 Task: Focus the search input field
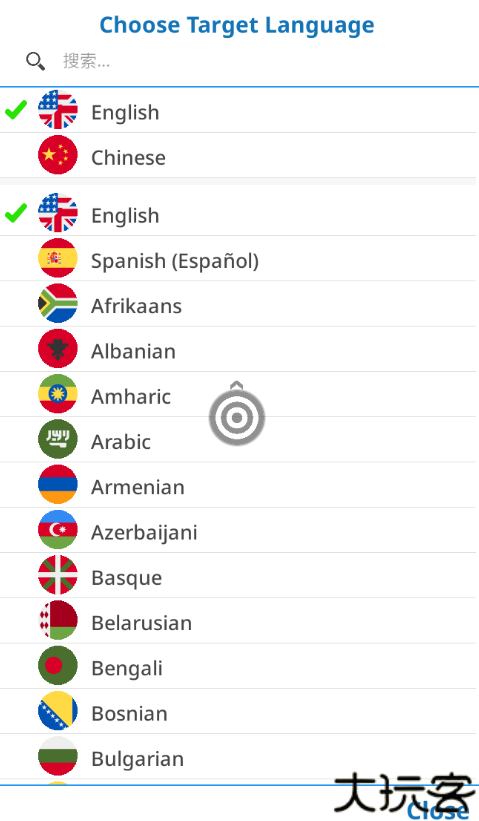coord(262,61)
